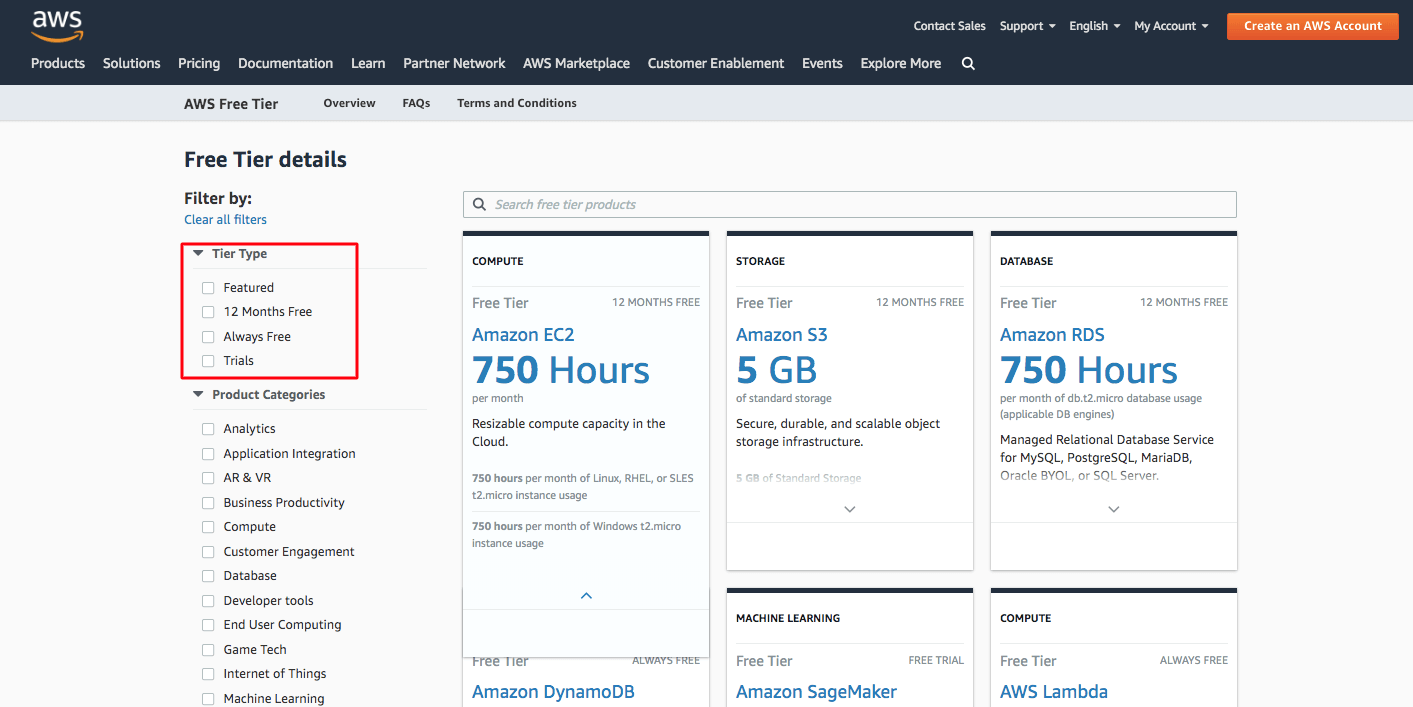Click the "750 Hours" text on EC2 card
Screen dimensions: 1413x707
point(561,371)
